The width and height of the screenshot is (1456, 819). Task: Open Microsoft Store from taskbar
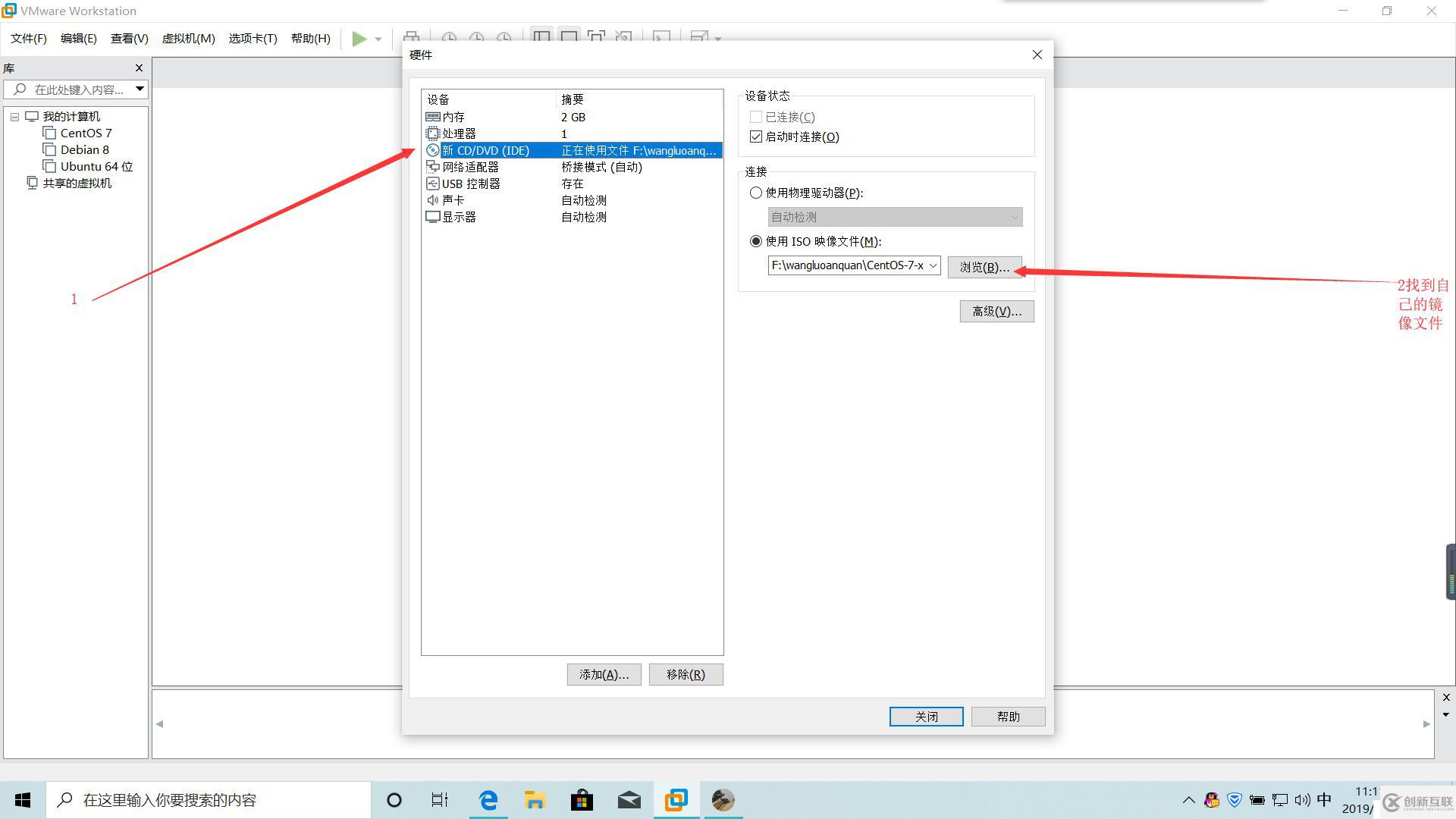click(582, 800)
